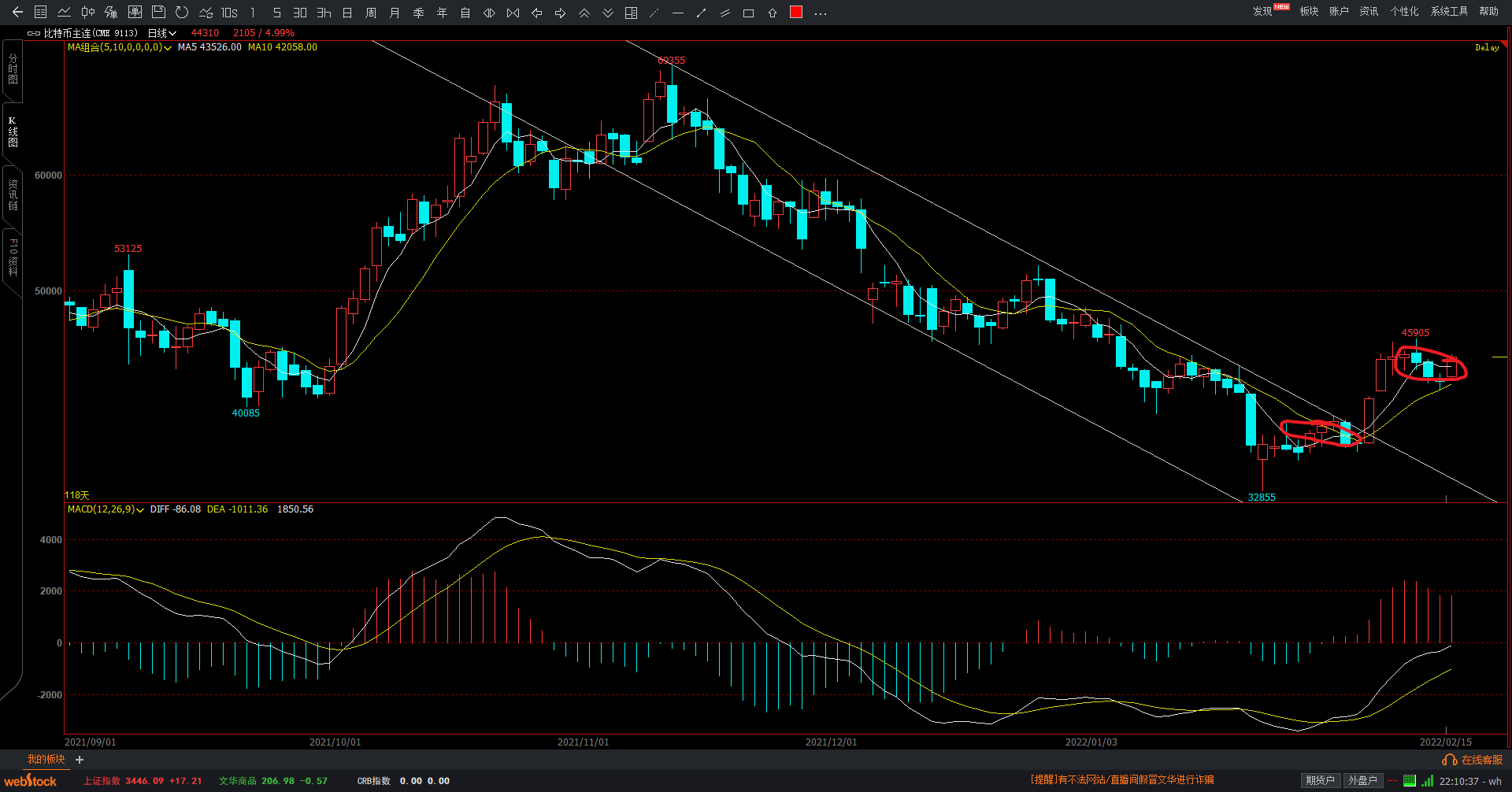The height and width of the screenshot is (792, 1512).
Task: Click the 期货户 button
Action: [x=1320, y=780]
